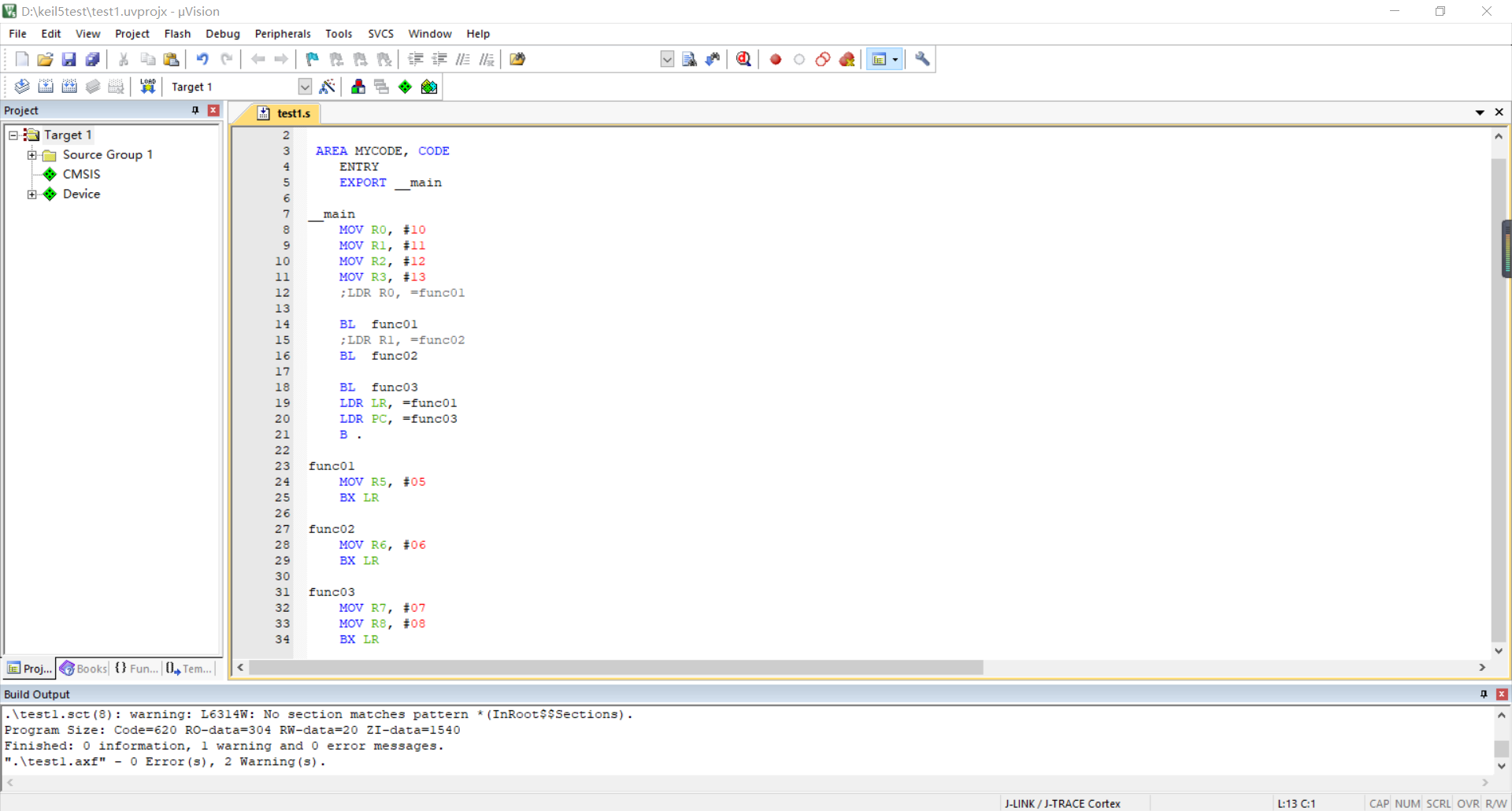Kill all breakpoints
Screen dimensions: 1512x811
pyautogui.click(x=847, y=59)
